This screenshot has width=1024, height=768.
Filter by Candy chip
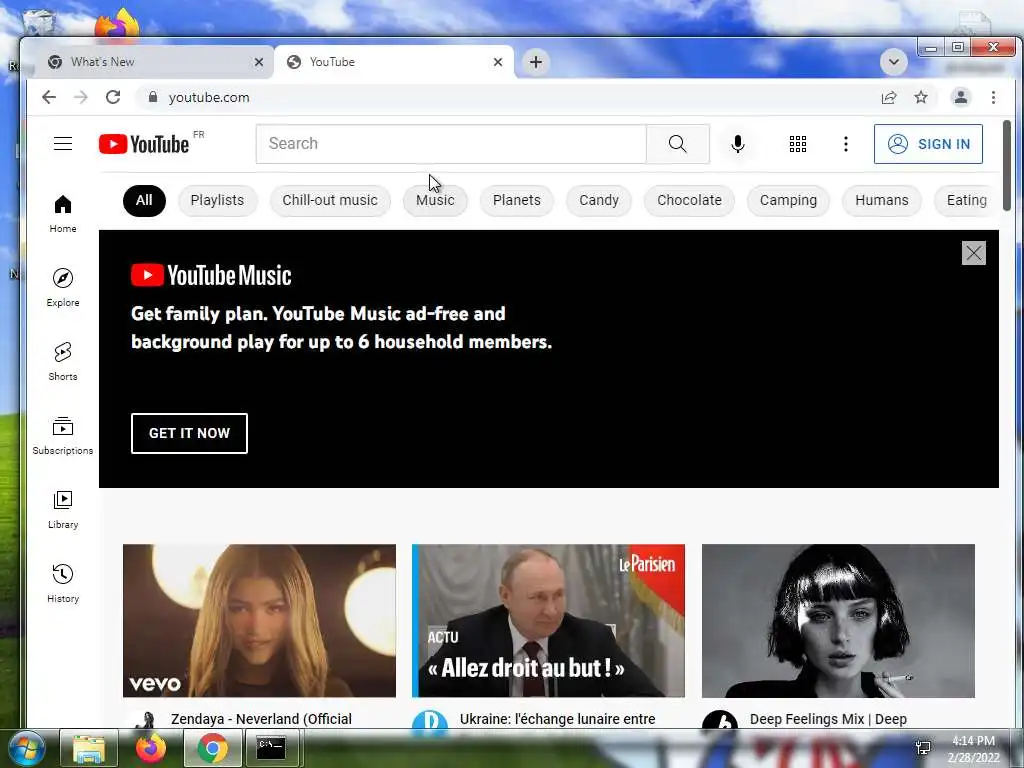tap(599, 200)
